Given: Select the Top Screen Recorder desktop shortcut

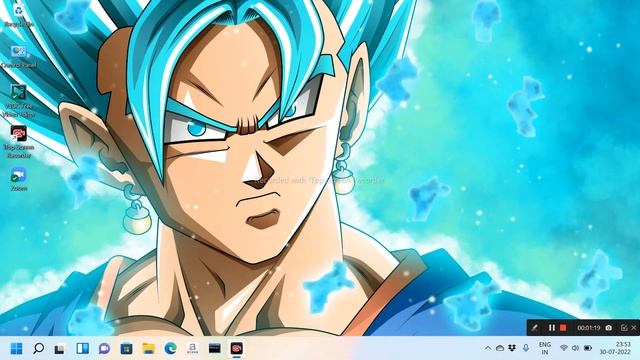Looking at the screenshot, I should pyautogui.click(x=18, y=142).
